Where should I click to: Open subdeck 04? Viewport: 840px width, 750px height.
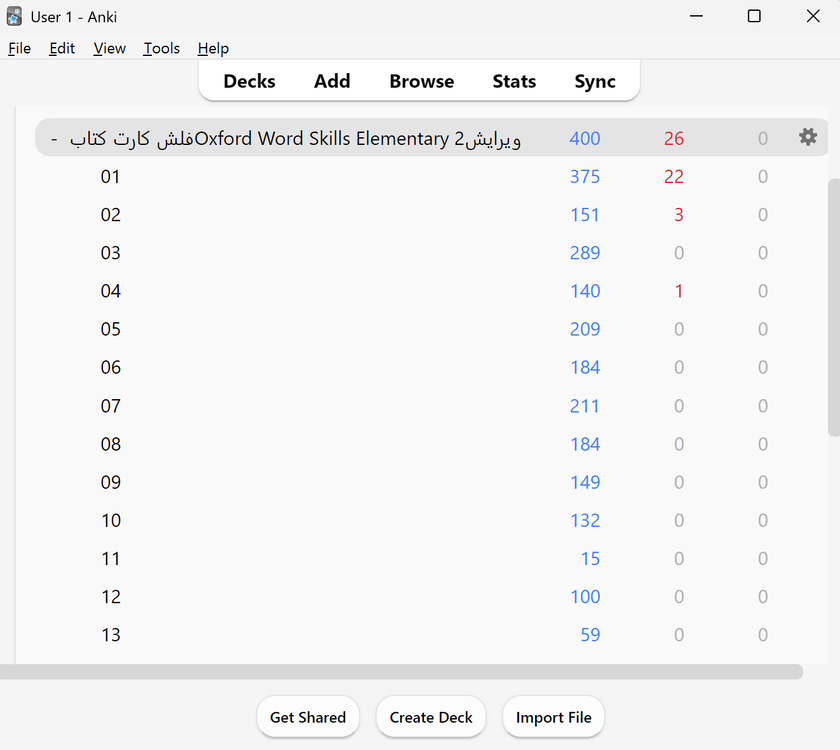[x=110, y=291]
